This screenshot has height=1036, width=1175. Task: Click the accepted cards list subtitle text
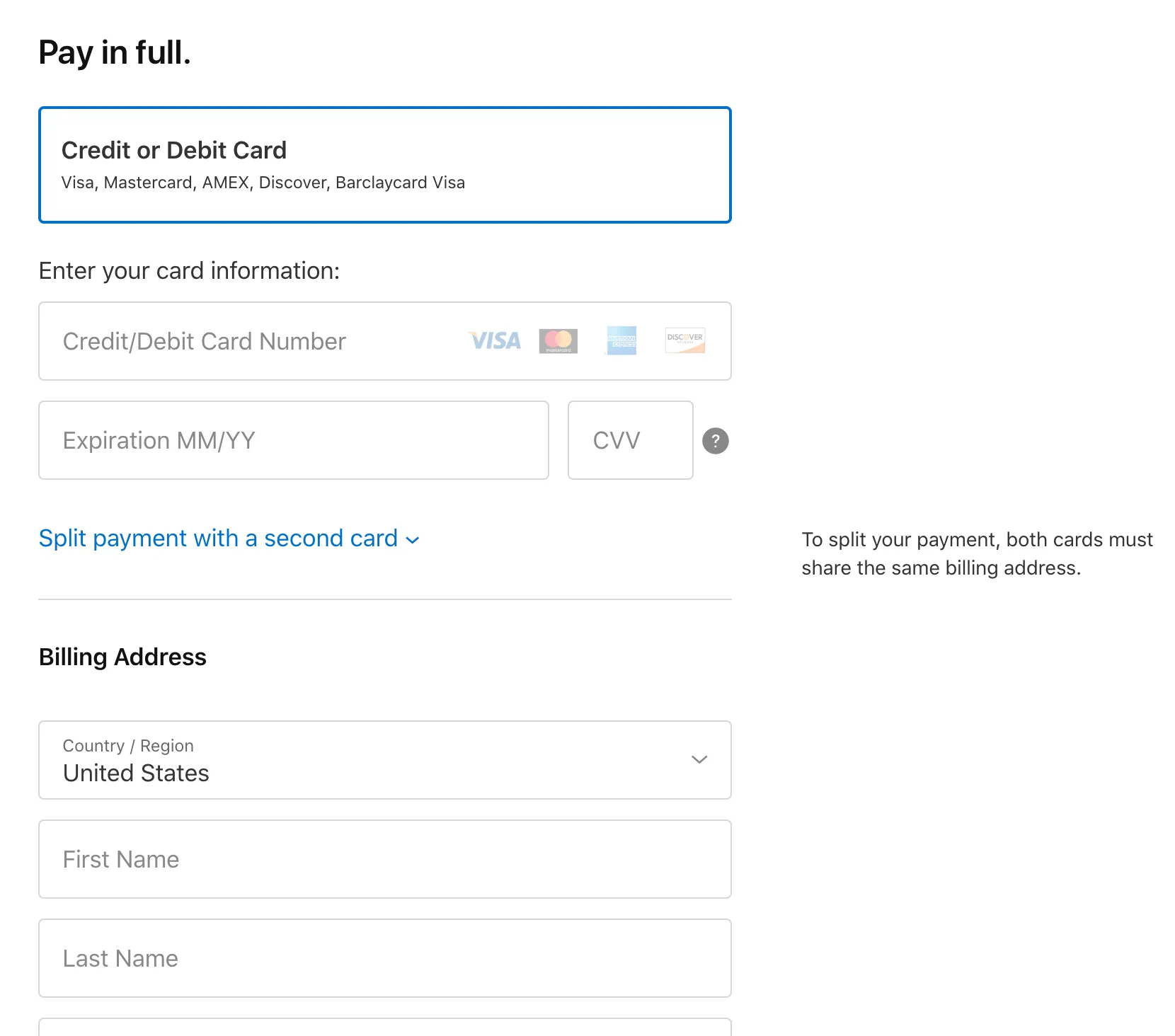coord(263,183)
